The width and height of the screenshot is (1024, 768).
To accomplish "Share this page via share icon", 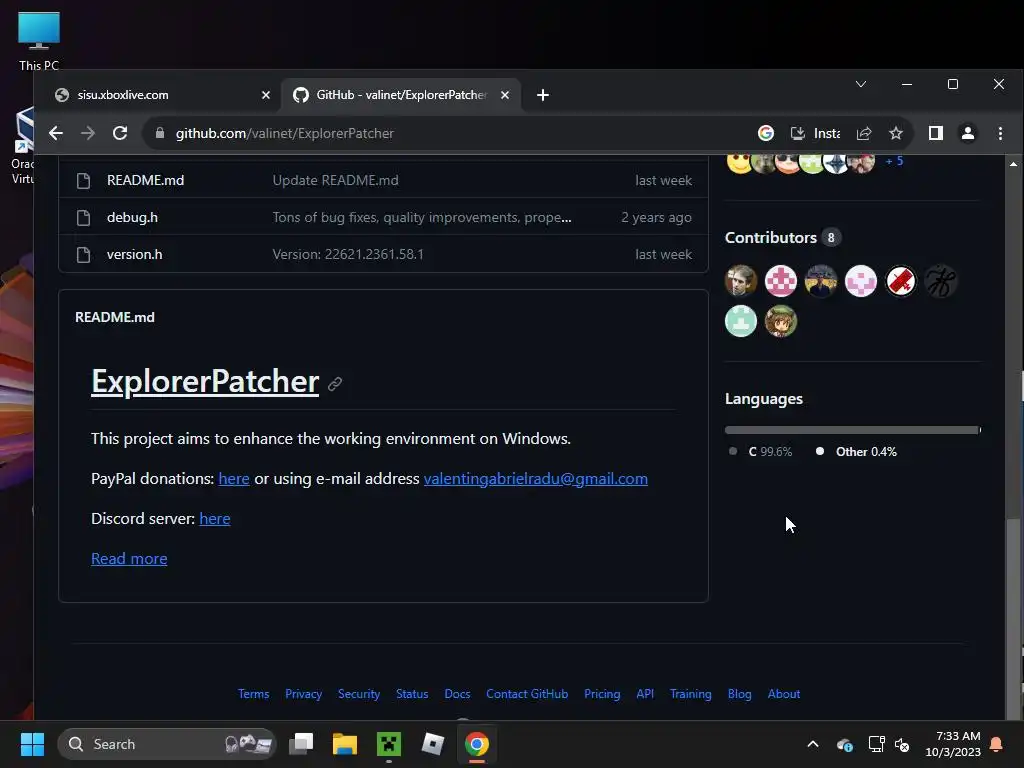I will [864, 133].
